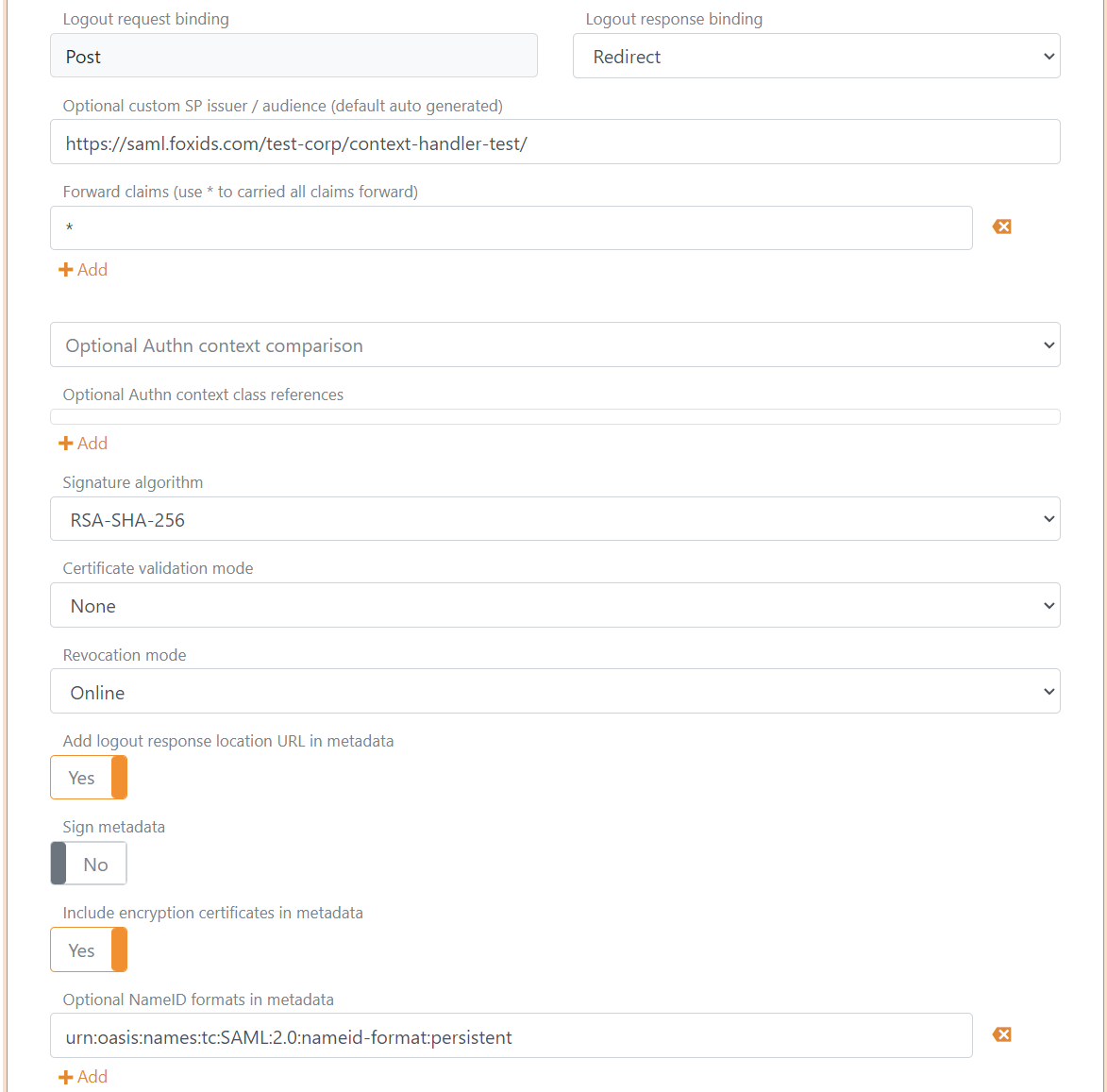
Task: Clear the persistent NameID format entry
Action: pyautogui.click(x=1001, y=1034)
